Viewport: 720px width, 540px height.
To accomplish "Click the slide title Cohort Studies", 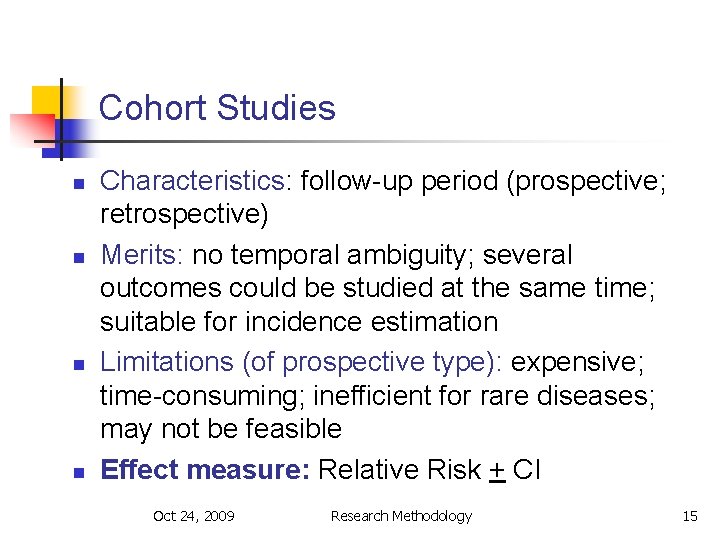I will 217,108.
